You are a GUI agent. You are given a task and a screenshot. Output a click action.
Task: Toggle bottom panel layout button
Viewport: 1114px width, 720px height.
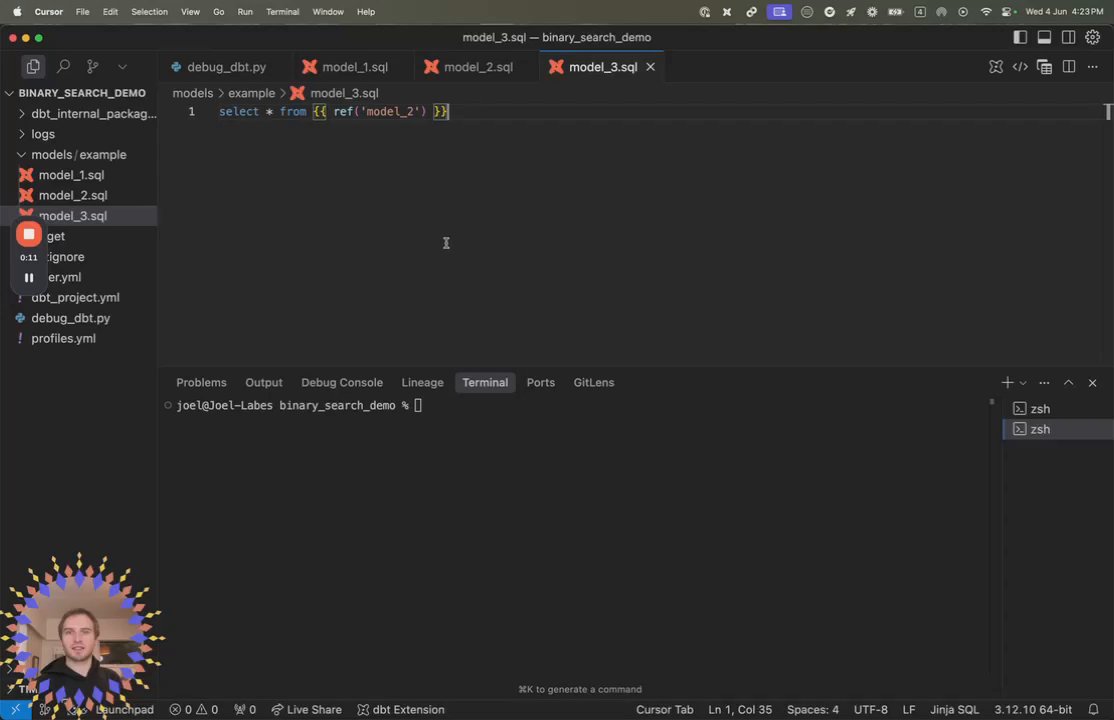tap(1044, 37)
